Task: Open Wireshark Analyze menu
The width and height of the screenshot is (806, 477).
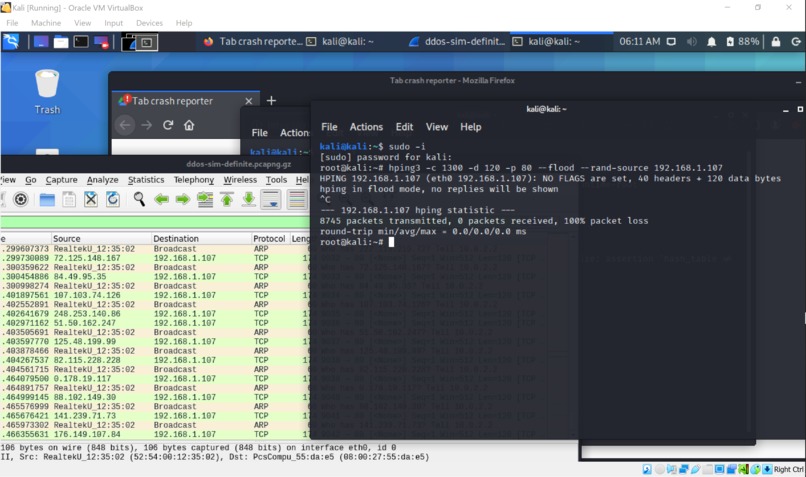Action: tap(103, 180)
